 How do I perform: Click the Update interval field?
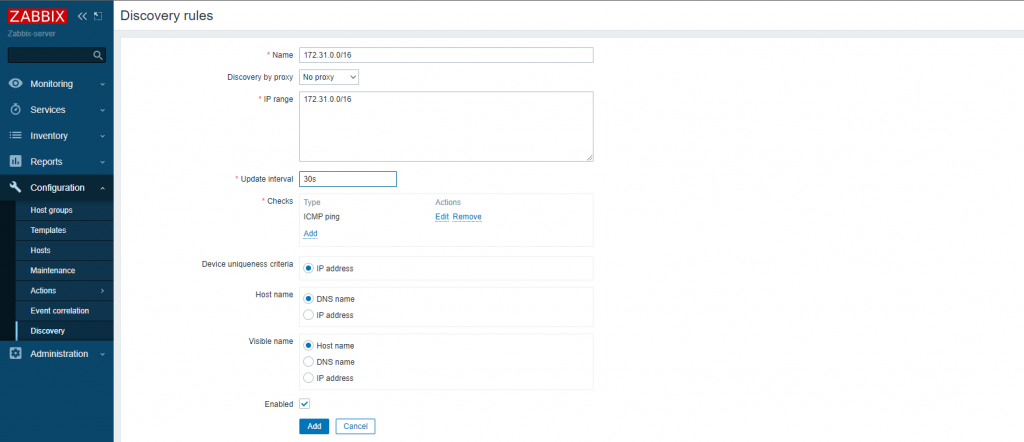click(x=348, y=179)
